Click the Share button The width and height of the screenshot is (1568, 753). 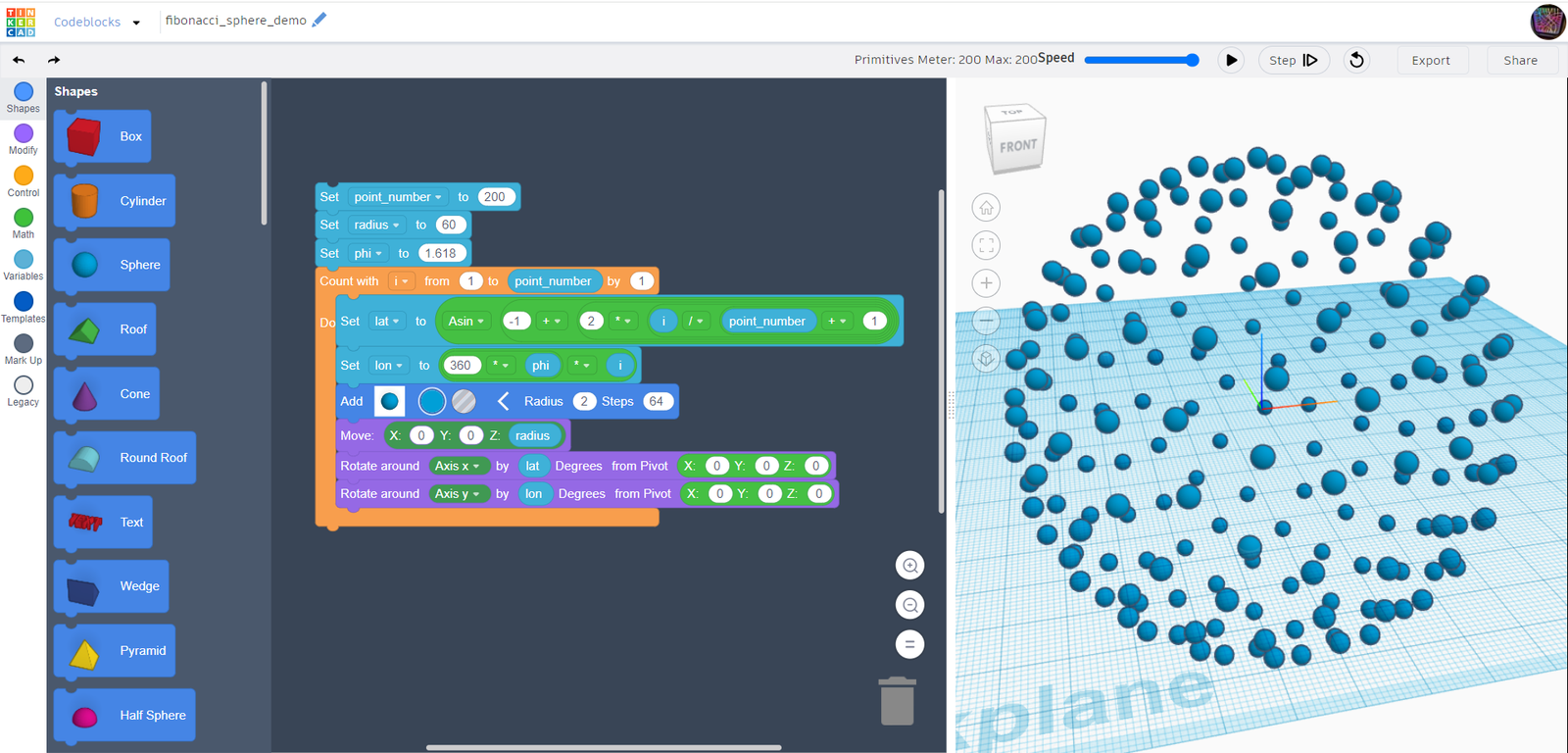(x=1520, y=60)
